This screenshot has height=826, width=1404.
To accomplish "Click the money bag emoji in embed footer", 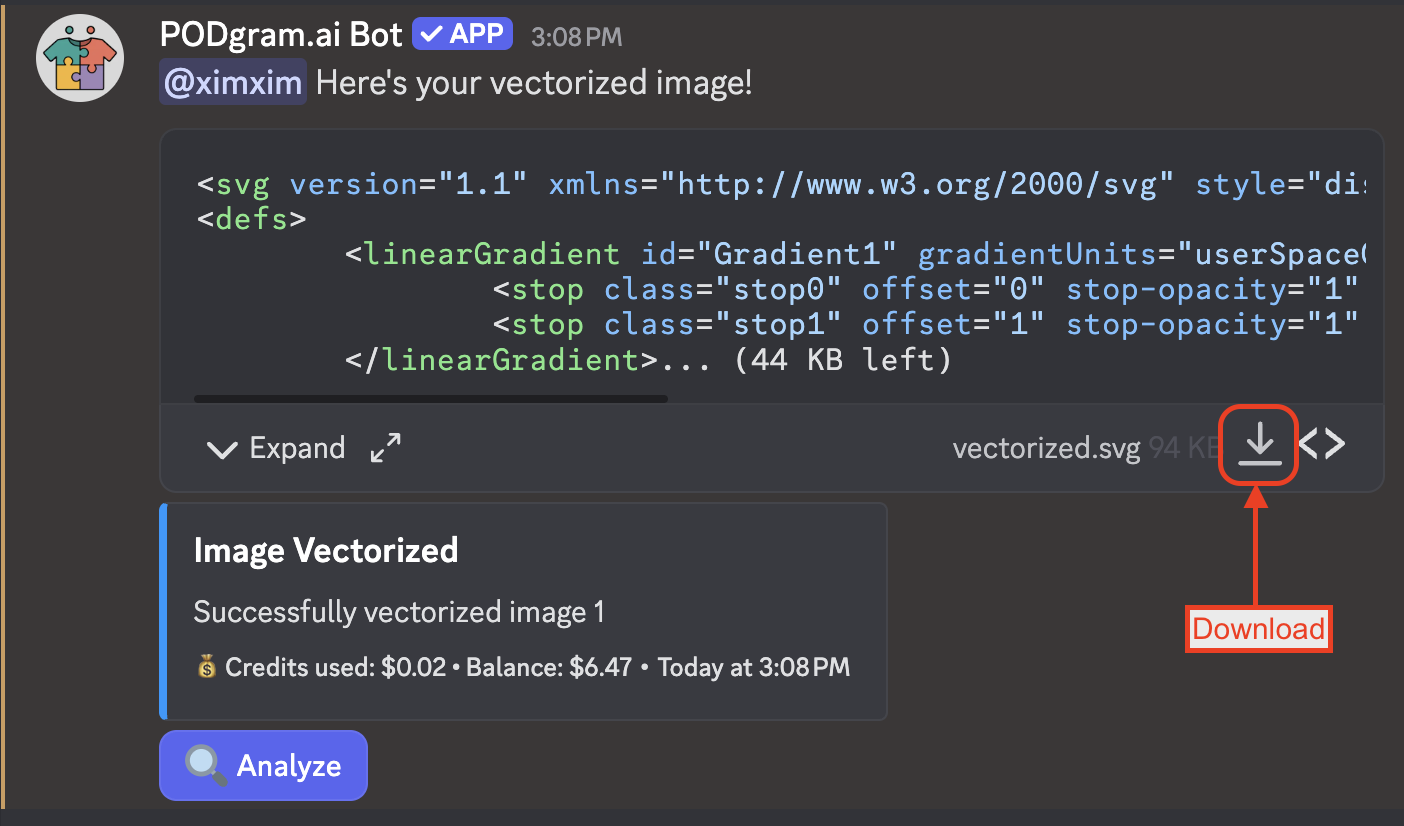I will (206, 667).
